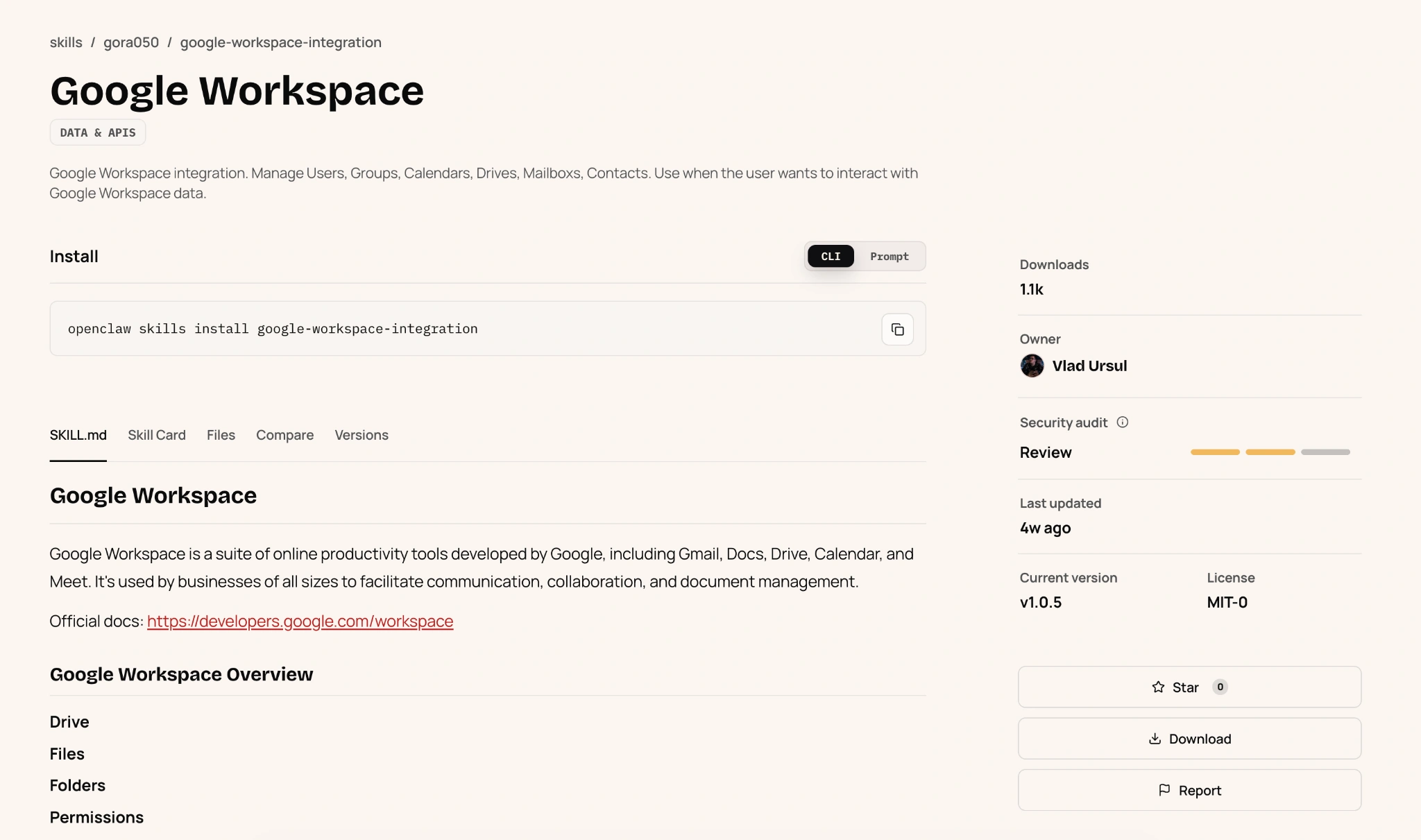The width and height of the screenshot is (1421, 840).
Task: Open the Compare tab
Action: (x=284, y=435)
